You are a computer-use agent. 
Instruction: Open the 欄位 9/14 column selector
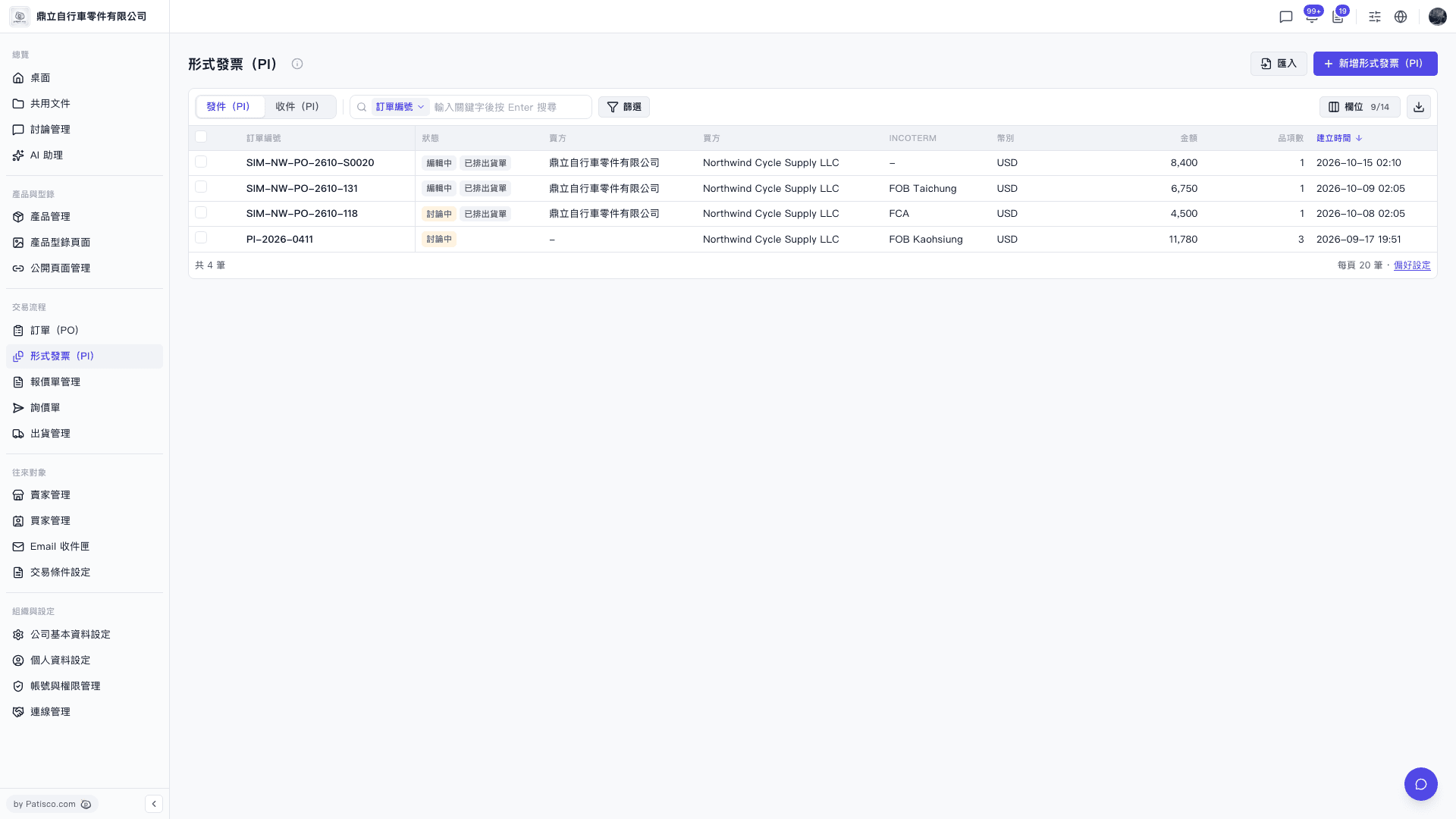coord(1360,107)
